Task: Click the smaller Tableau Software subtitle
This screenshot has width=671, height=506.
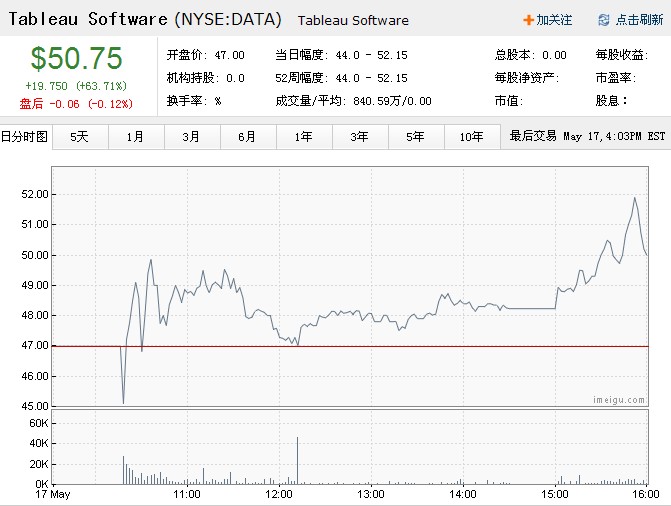Action: (353, 21)
